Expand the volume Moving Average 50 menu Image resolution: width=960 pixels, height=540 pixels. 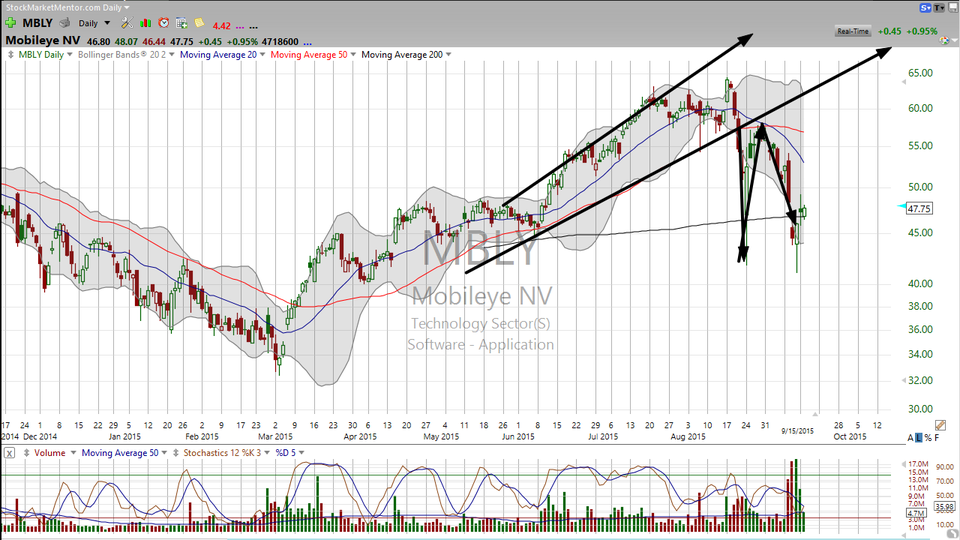pos(164,453)
